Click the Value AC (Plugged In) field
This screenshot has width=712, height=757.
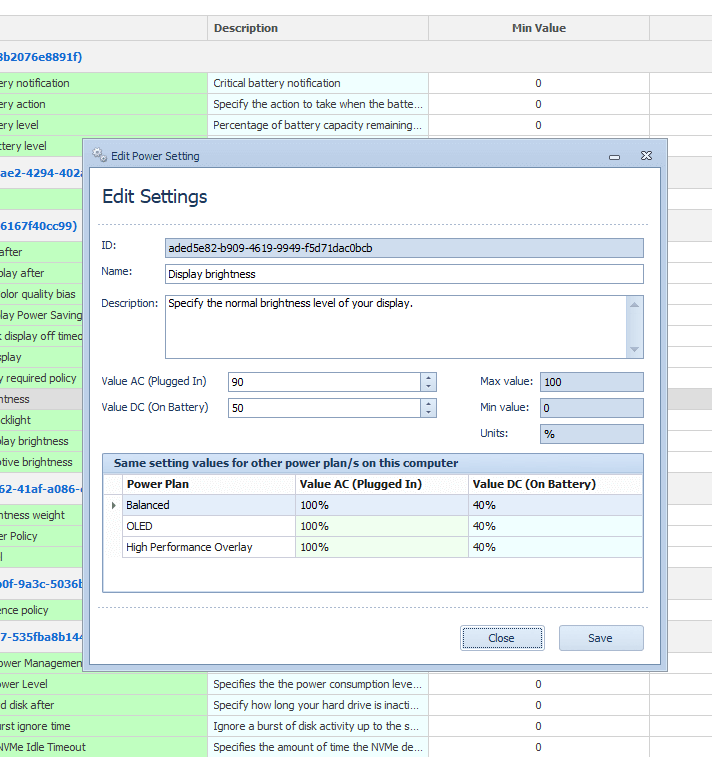(324, 382)
